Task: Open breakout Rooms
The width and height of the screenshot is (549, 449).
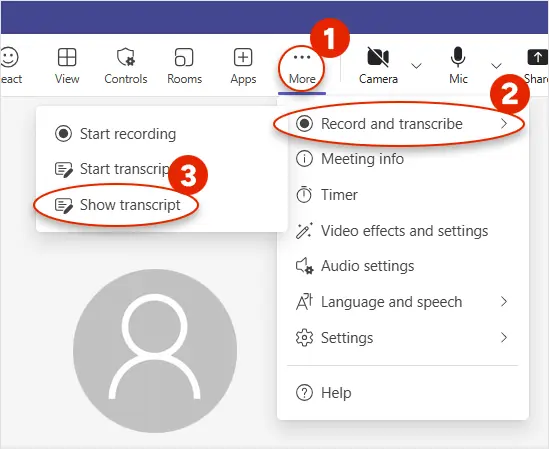Action: pos(185,66)
